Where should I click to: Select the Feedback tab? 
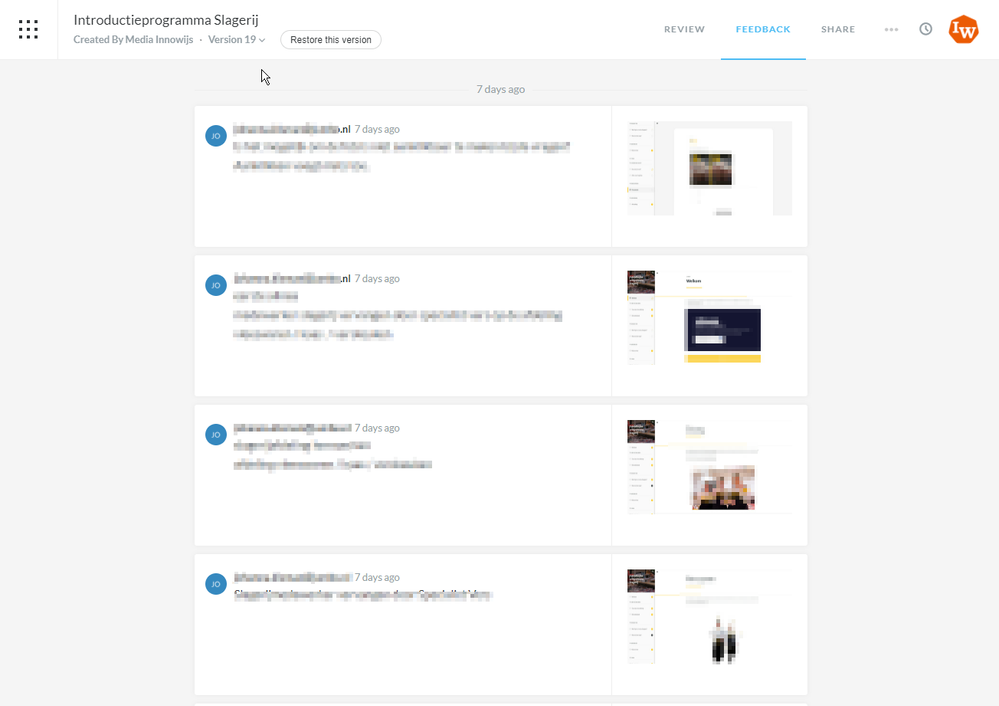tap(763, 29)
